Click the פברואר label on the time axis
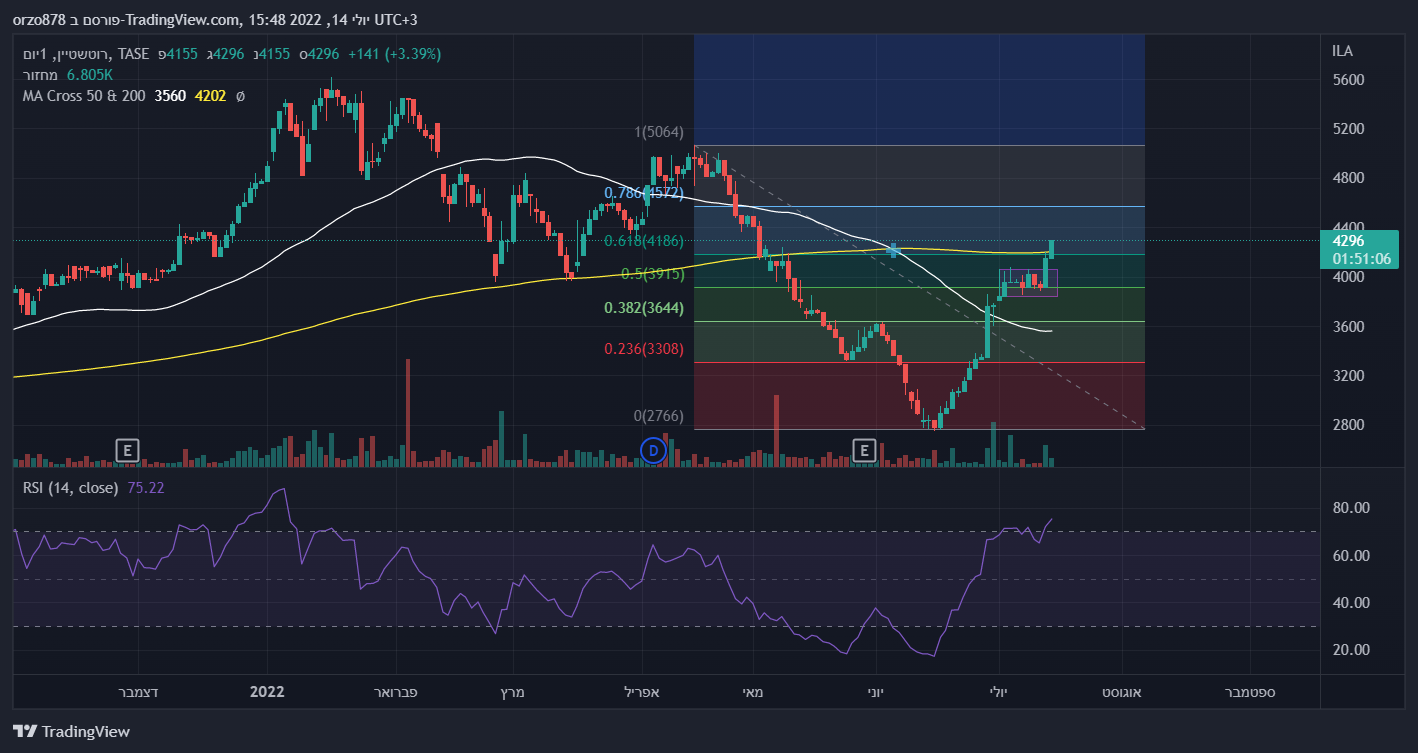Viewport: 1418px width, 753px height. [395, 692]
